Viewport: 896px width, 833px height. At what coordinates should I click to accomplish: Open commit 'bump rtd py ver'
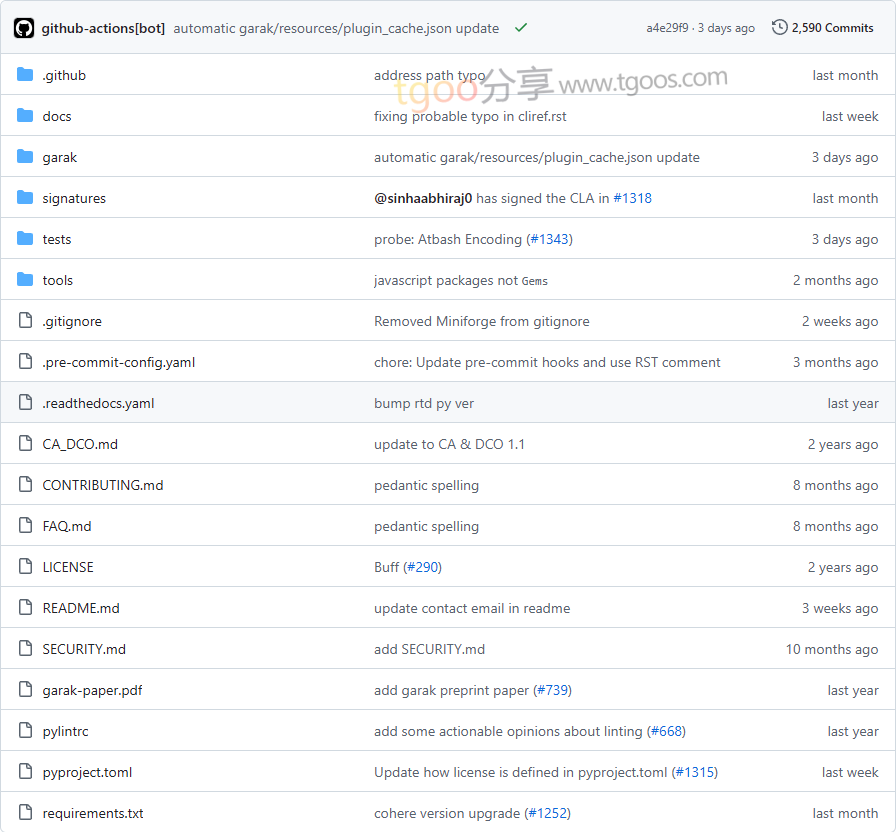(423, 403)
